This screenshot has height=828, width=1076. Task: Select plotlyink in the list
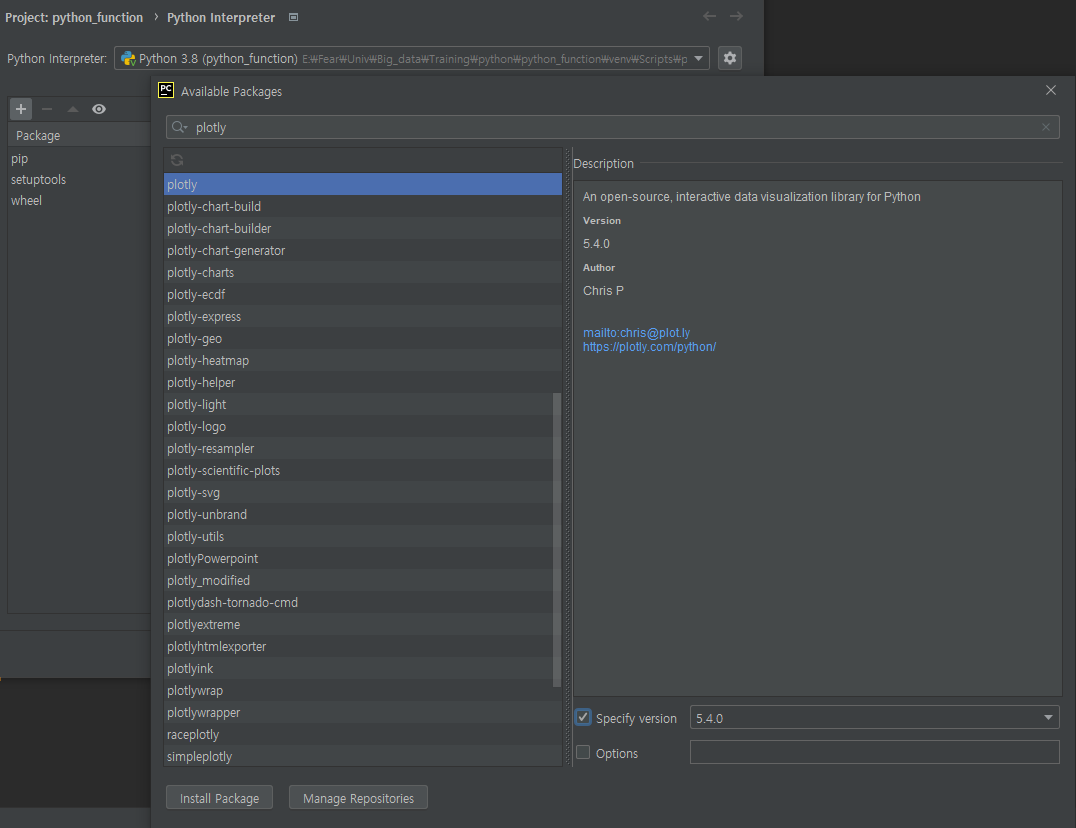[358, 668]
